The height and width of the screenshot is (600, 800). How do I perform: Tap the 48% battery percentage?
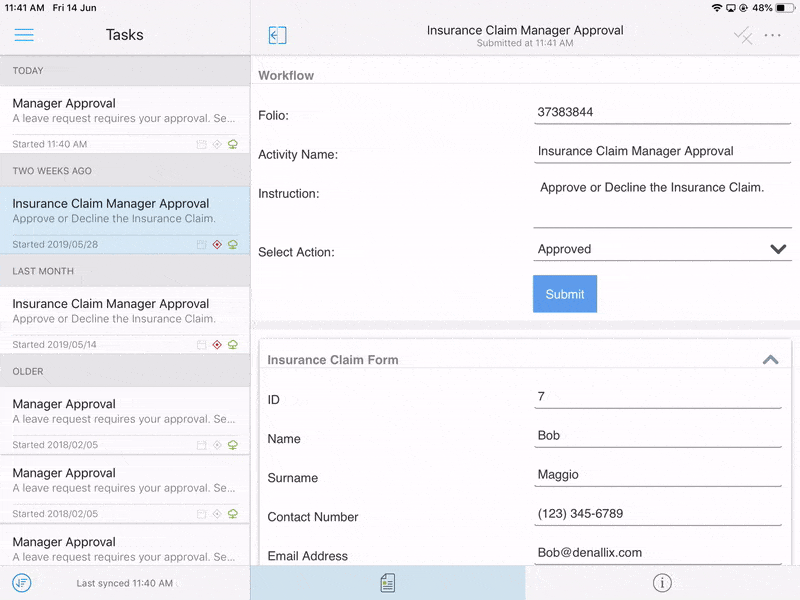tap(762, 8)
